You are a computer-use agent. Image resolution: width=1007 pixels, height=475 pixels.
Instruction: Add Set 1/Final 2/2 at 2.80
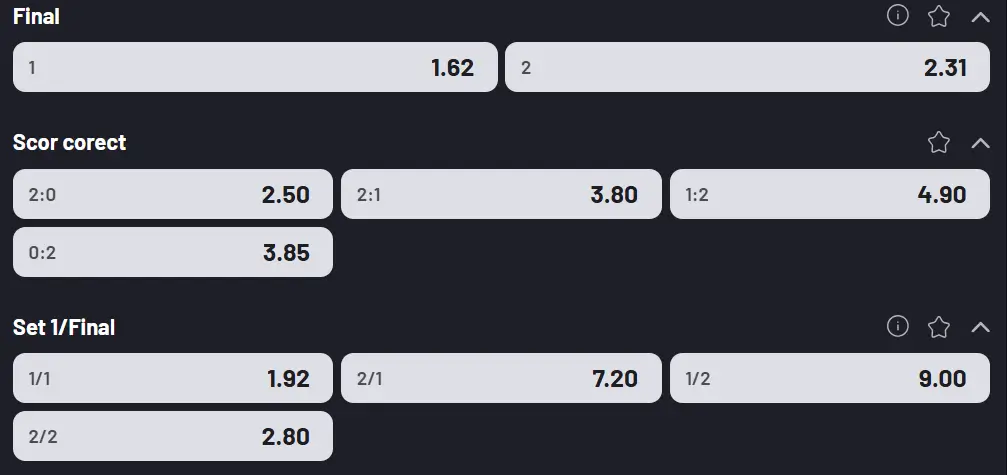pyautogui.click(x=172, y=436)
